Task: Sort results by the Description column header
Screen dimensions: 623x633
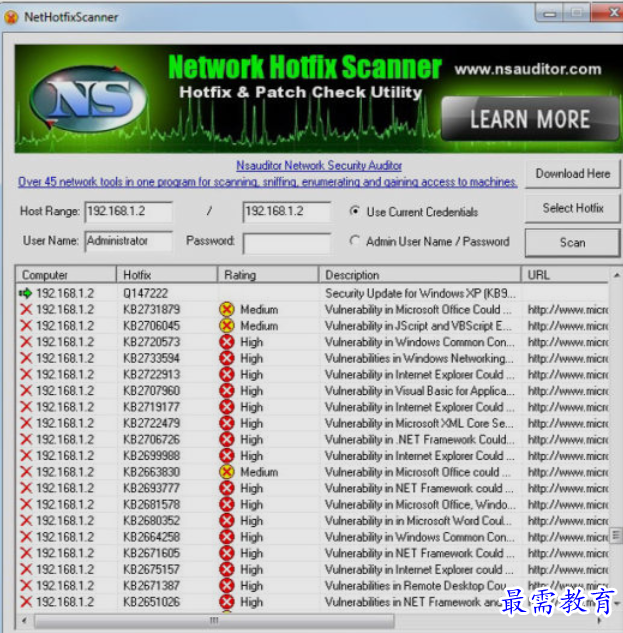Action: (420, 275)
